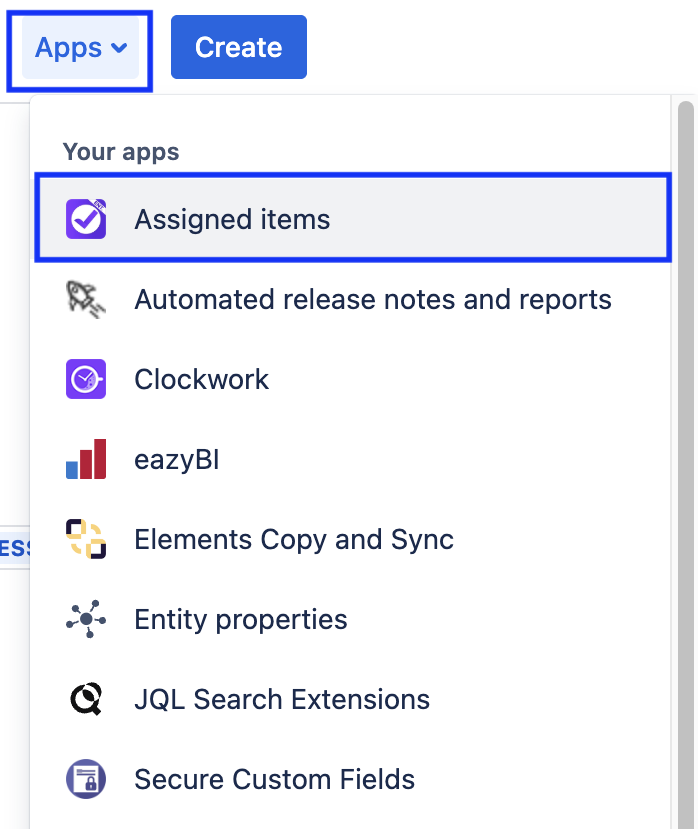Click the rocket icon for Automated release notes
The height and width of the screenshot is (829, 698).
[86, 299]
